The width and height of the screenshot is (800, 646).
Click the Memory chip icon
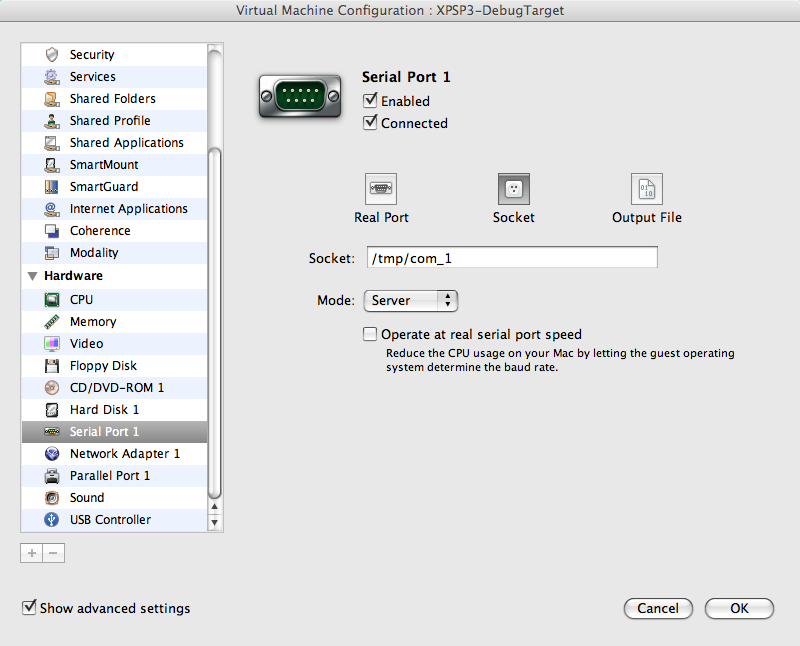click(x=52, y=322)
